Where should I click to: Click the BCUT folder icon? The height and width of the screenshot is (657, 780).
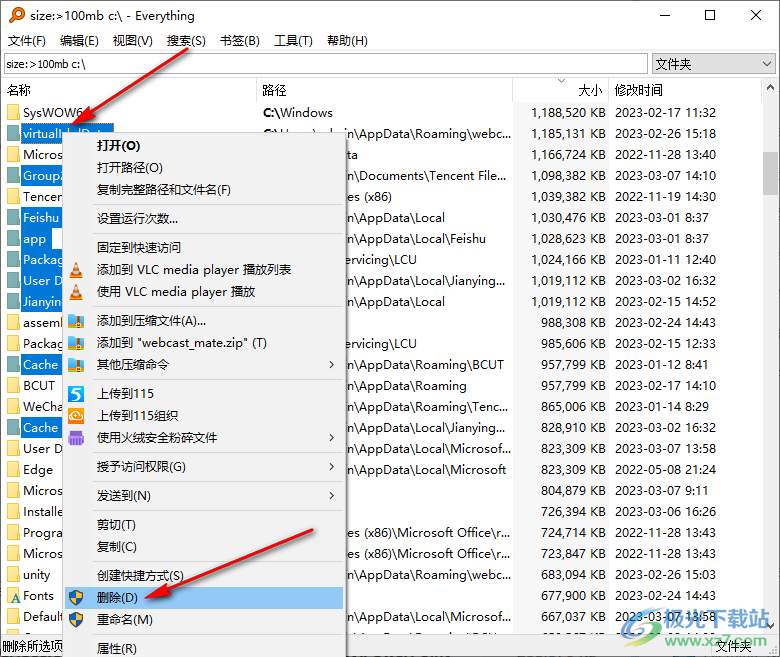click(13, 385)
